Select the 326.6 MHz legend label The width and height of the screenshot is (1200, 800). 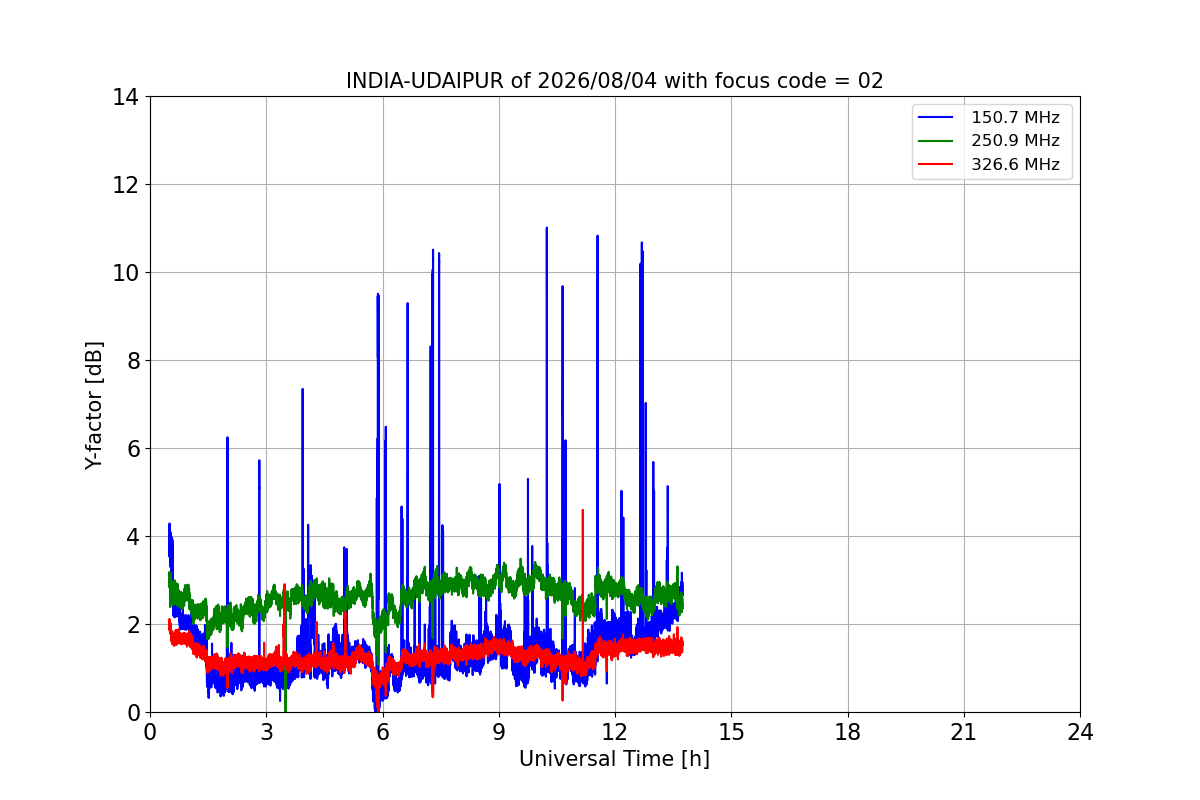tap(1015, 165)
